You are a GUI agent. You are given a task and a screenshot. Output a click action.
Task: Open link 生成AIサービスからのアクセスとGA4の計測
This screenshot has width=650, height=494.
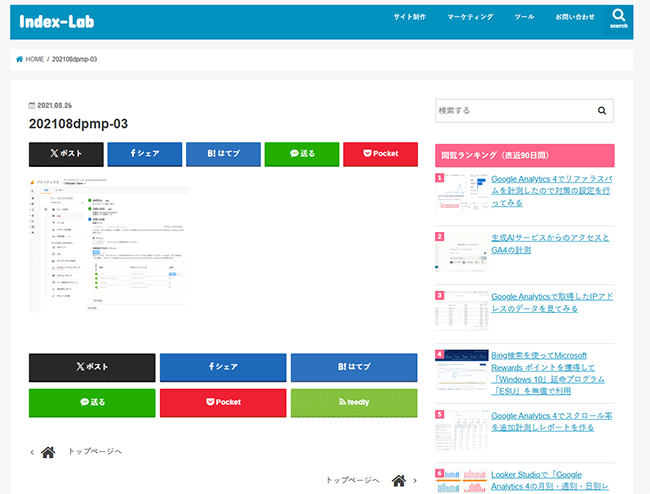click(x=550, y=244)
